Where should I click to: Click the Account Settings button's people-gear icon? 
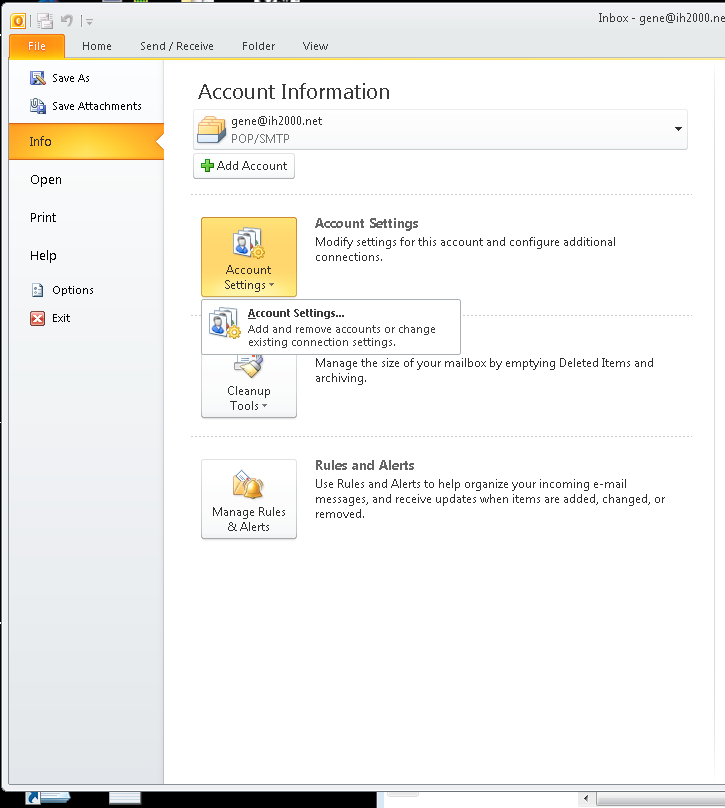point(248,243)
